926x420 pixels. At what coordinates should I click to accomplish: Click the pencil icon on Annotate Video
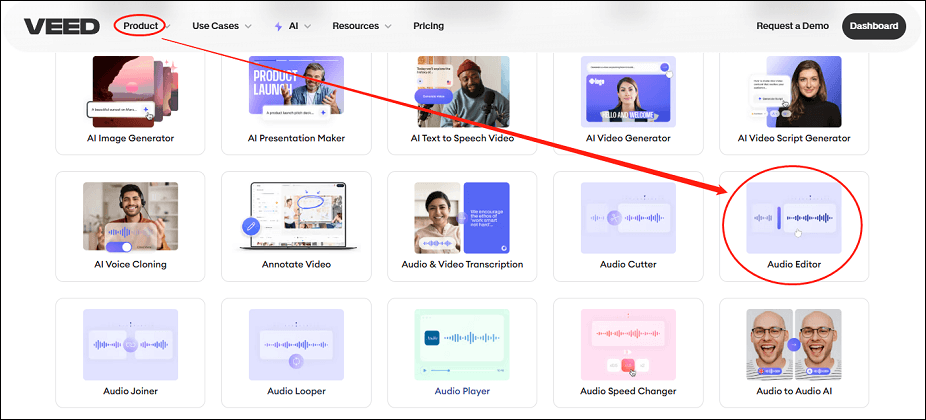pyautogui.click(x=252, y=227)
